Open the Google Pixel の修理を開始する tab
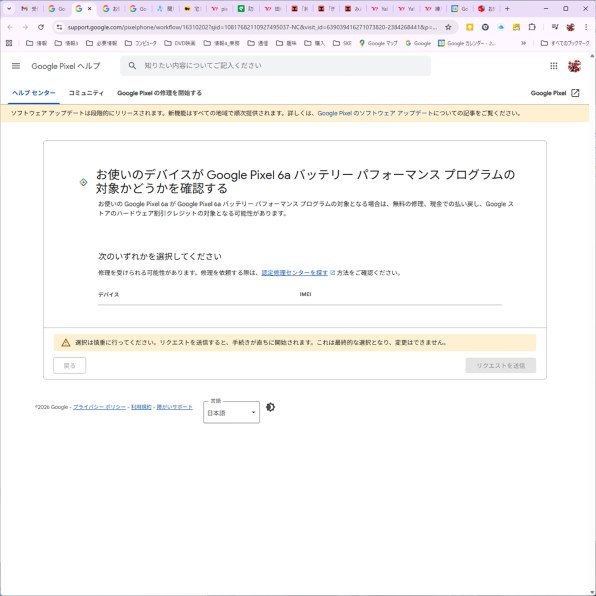The height and width of the screenshot is (596, 596). (159, 93)
